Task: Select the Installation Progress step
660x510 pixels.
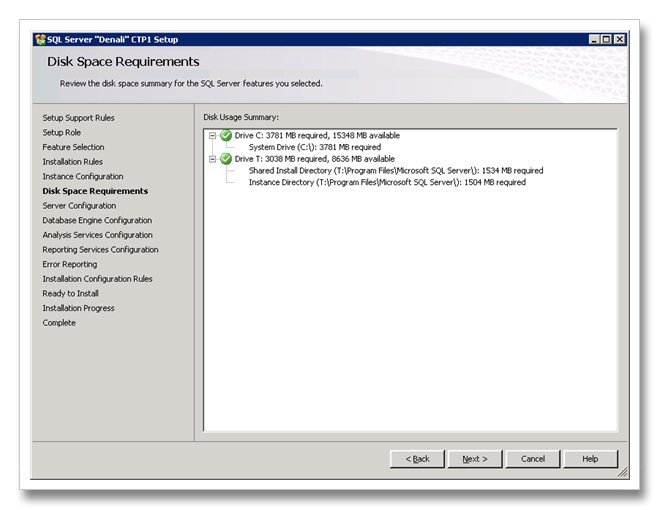Action: 78,308
